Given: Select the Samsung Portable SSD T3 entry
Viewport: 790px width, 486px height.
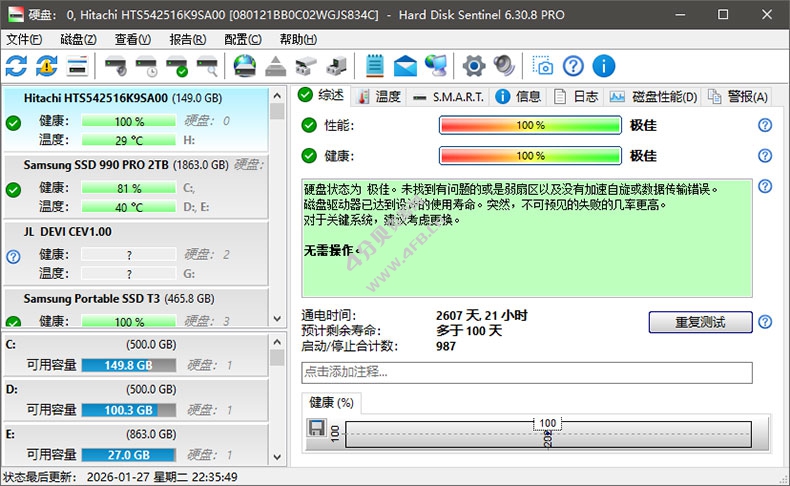Looking at the screenshot, I should [x=136, y=307].
